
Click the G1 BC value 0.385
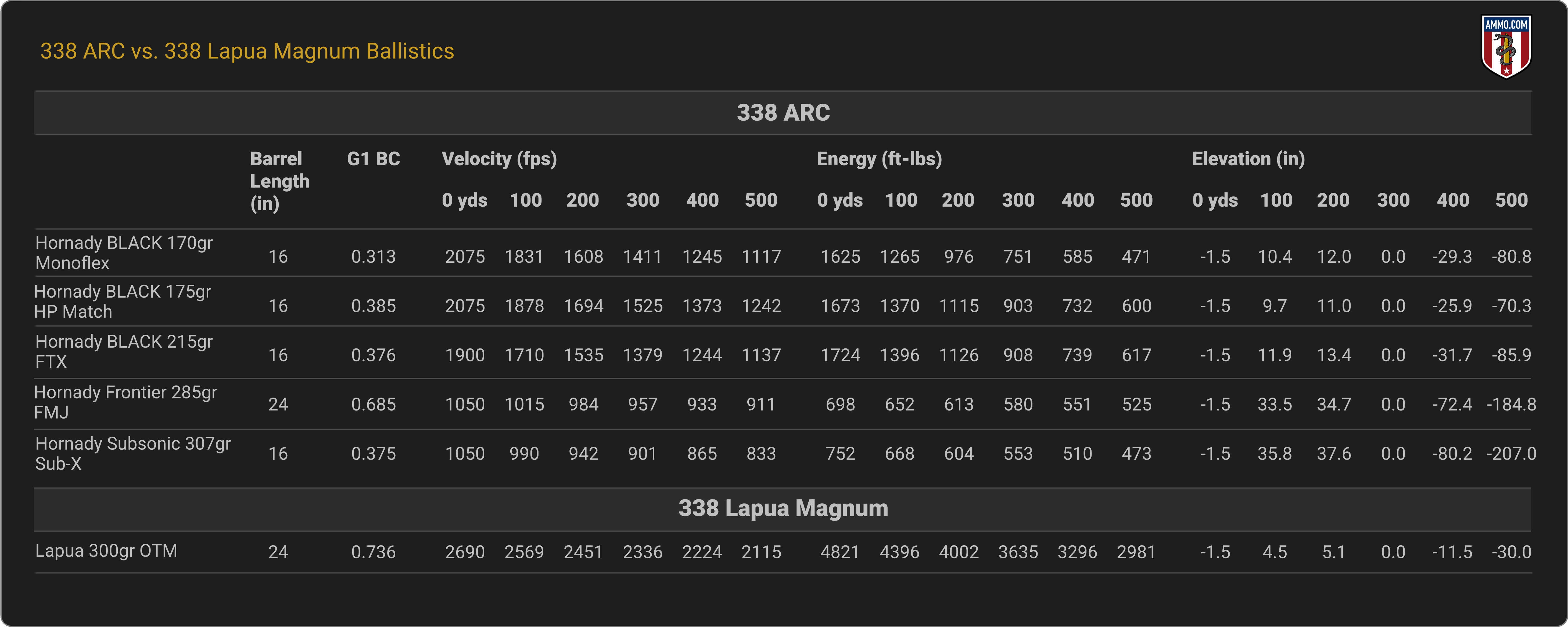(x=374, y=306)
